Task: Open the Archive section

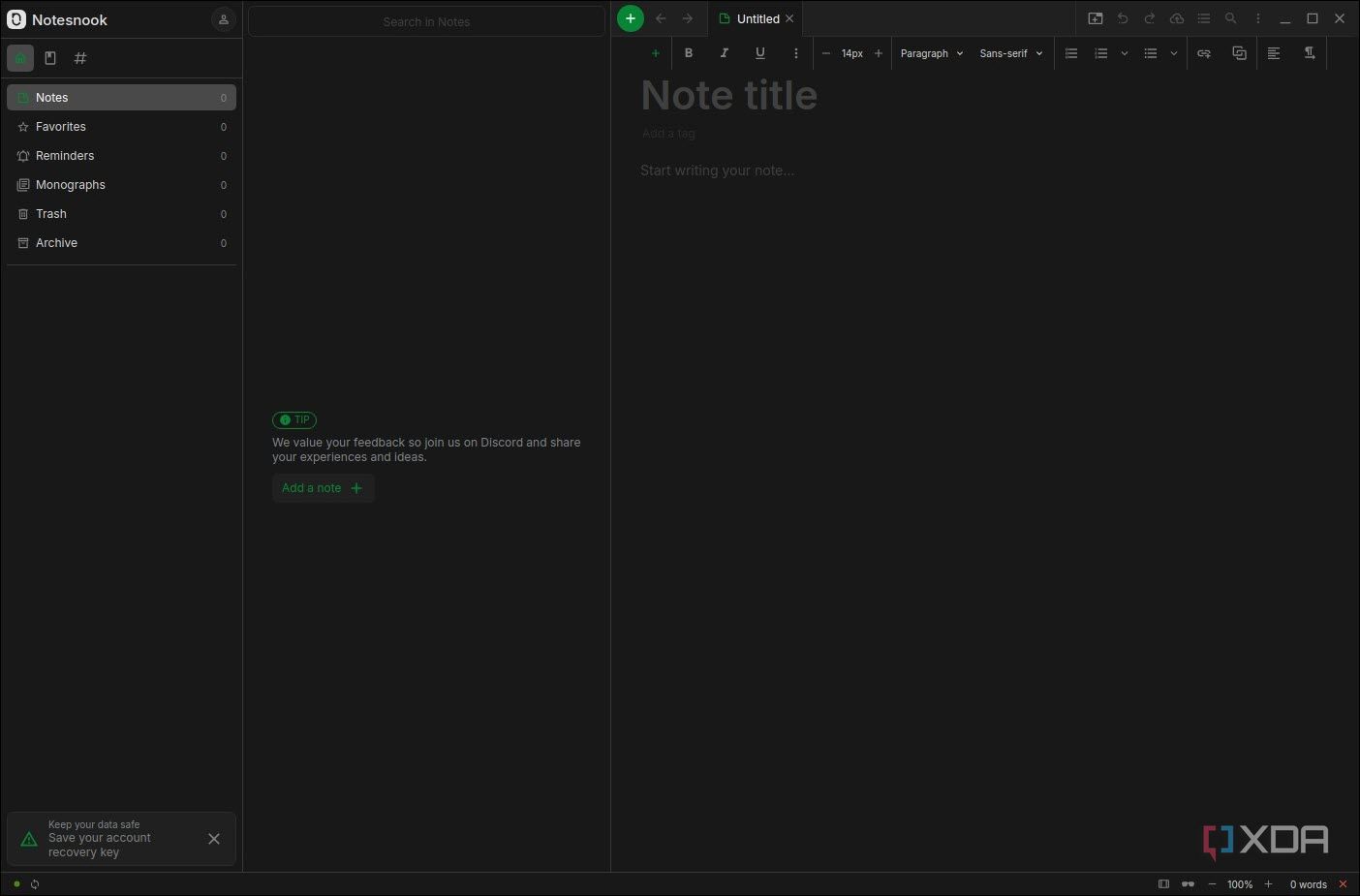Action: click(x=121, y=243)
